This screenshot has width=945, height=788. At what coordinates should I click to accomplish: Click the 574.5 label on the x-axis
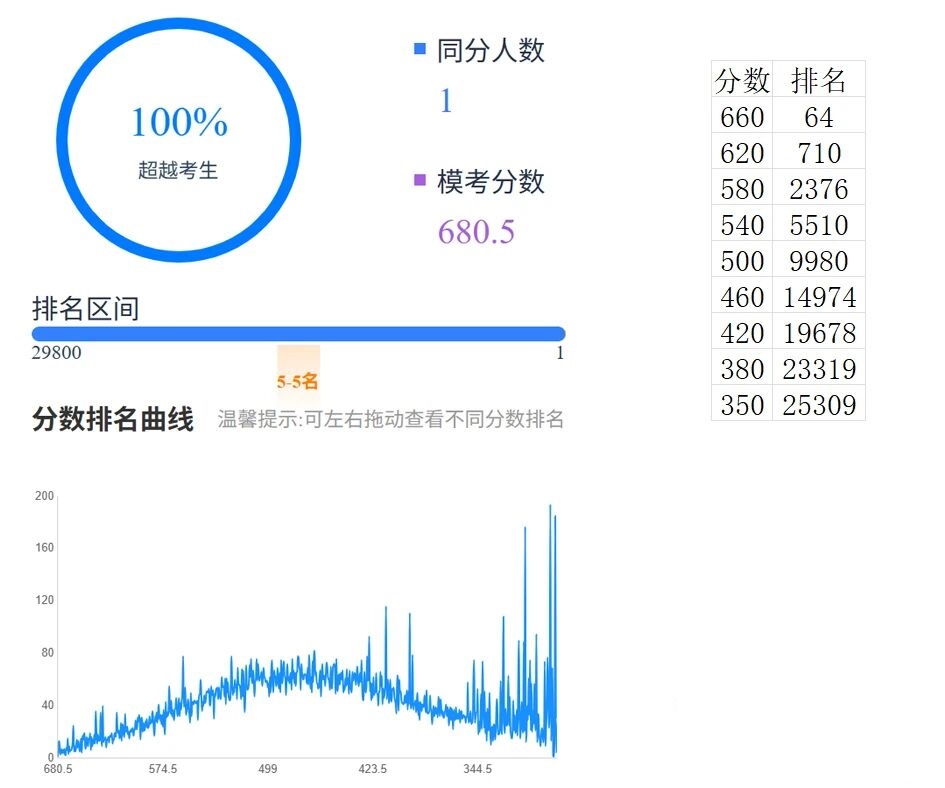click(x=162, y=769)
